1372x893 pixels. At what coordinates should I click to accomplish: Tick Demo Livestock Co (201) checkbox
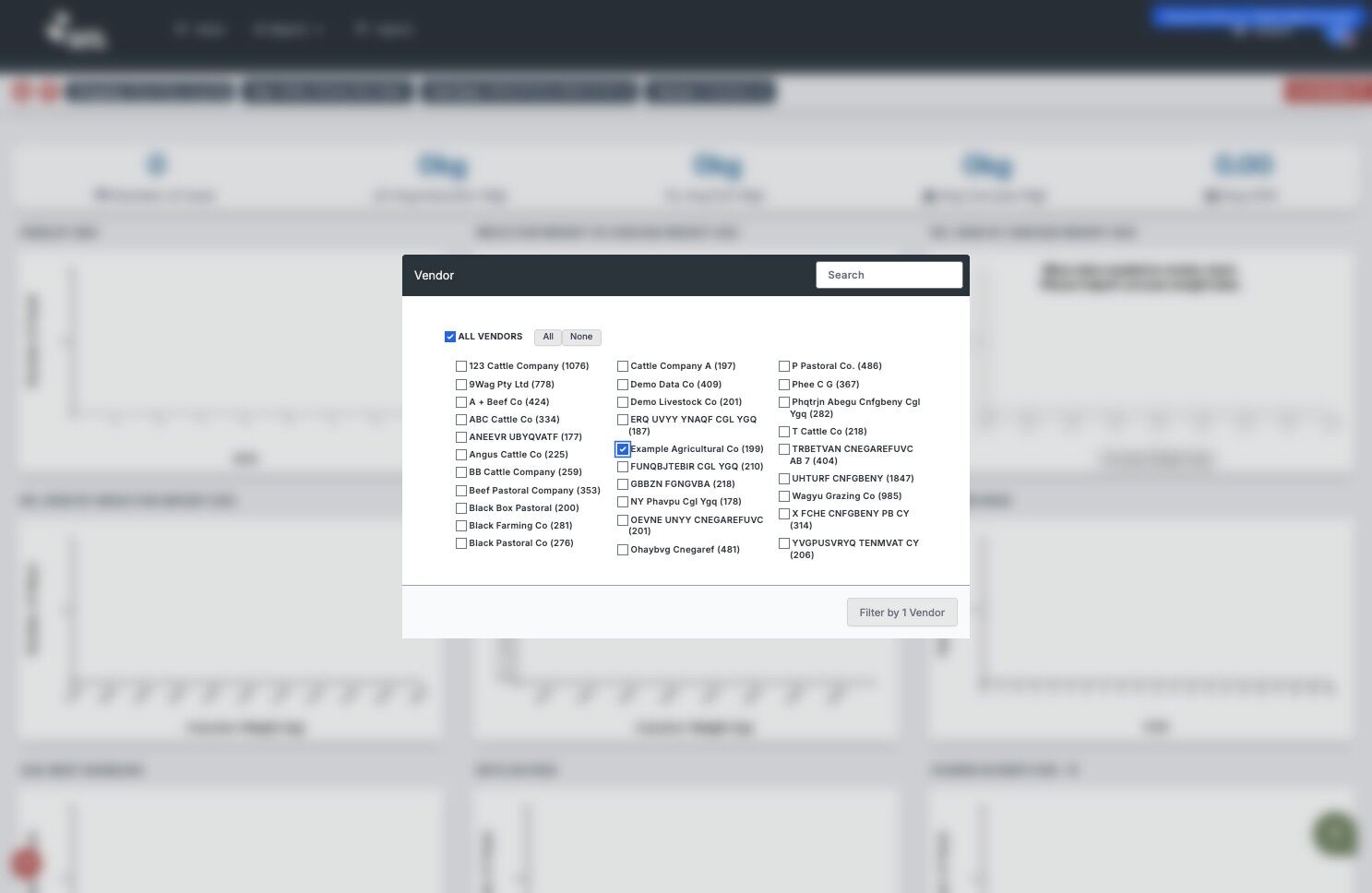click(623, 402)
